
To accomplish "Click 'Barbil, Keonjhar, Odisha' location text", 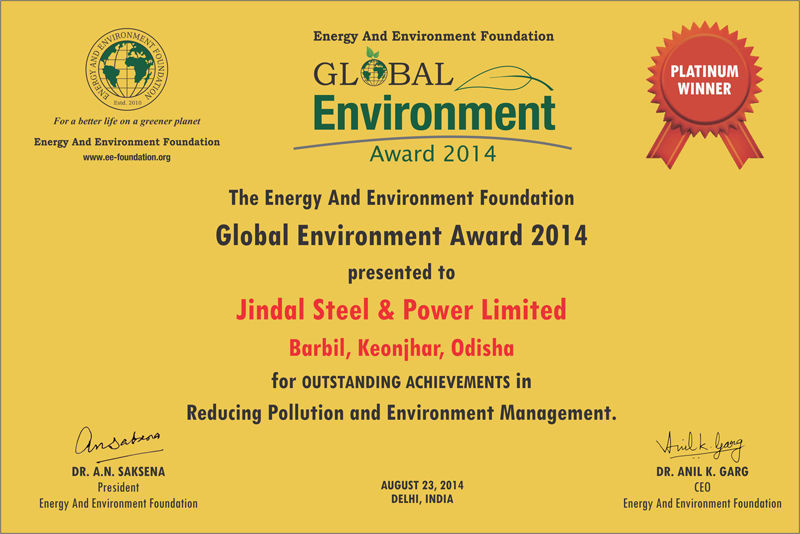I will 402,348.
